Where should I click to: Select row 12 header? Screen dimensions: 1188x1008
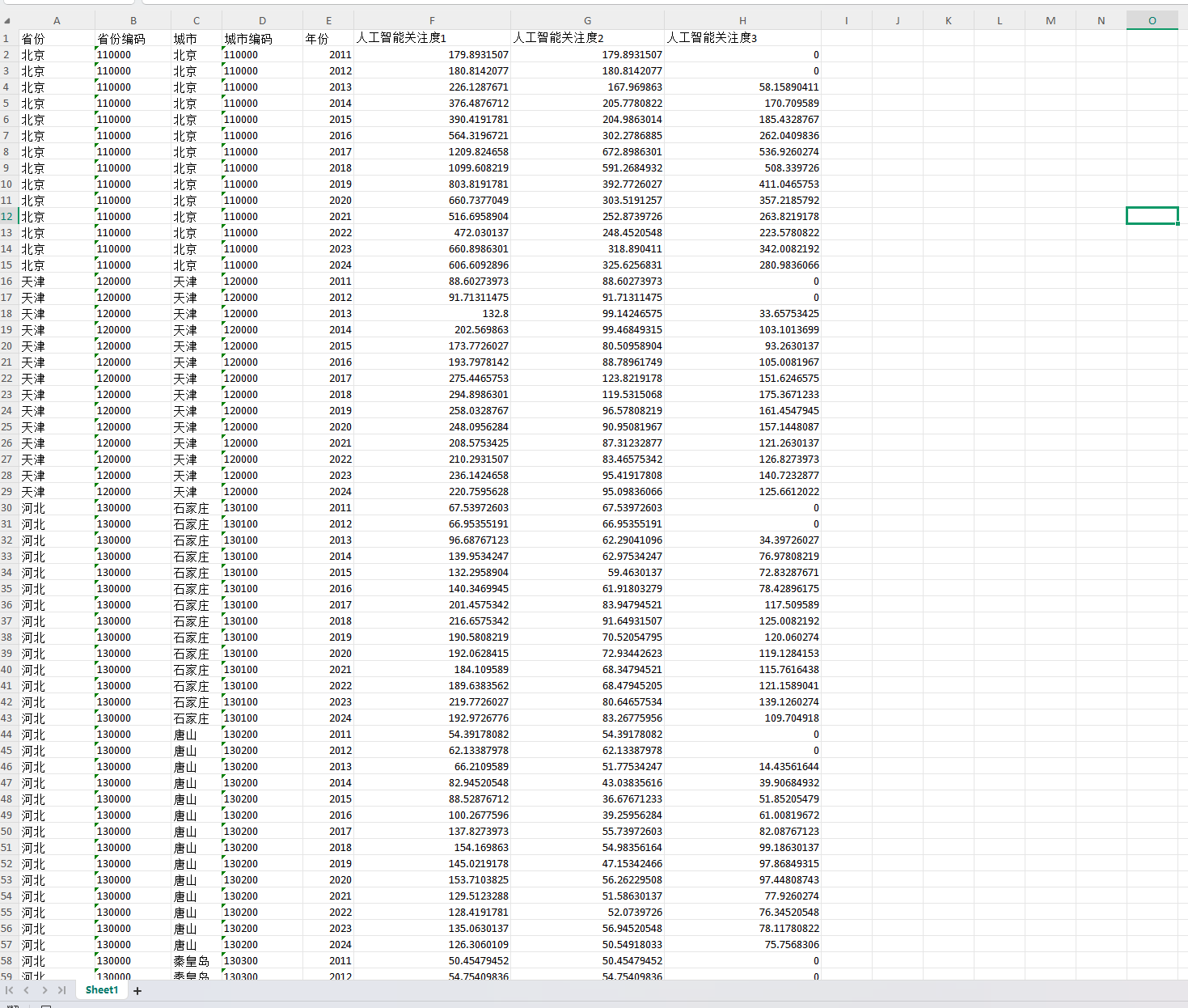pos(8,216)
